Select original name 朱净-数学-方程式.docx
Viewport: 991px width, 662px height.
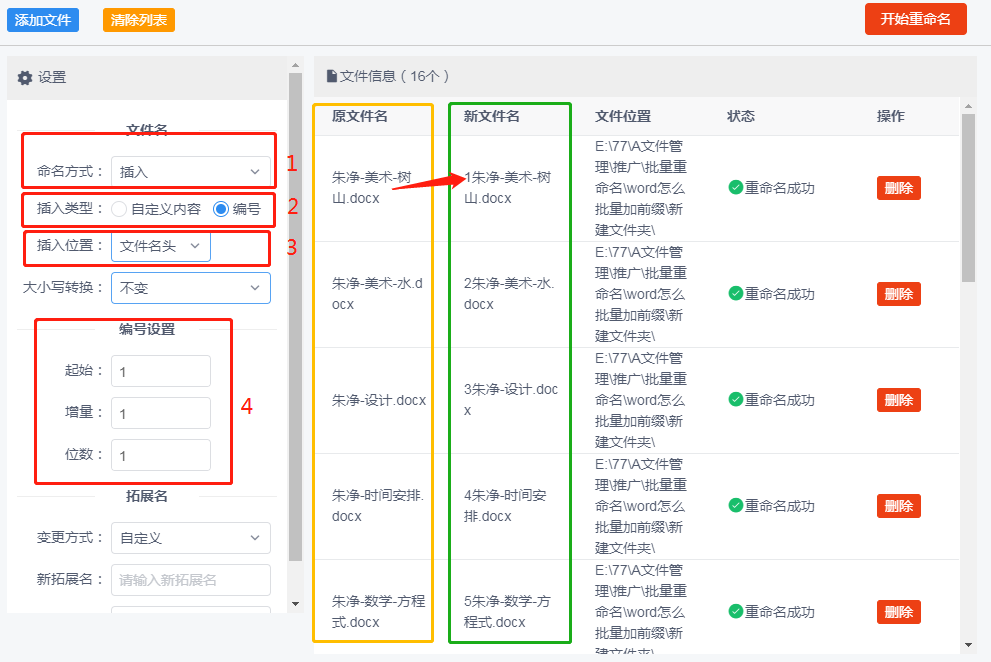tap(379, 612)
